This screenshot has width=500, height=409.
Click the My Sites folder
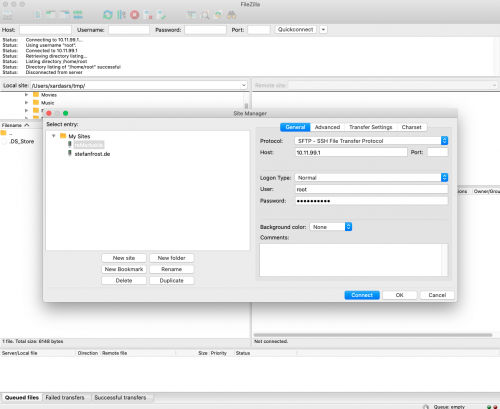79,136
